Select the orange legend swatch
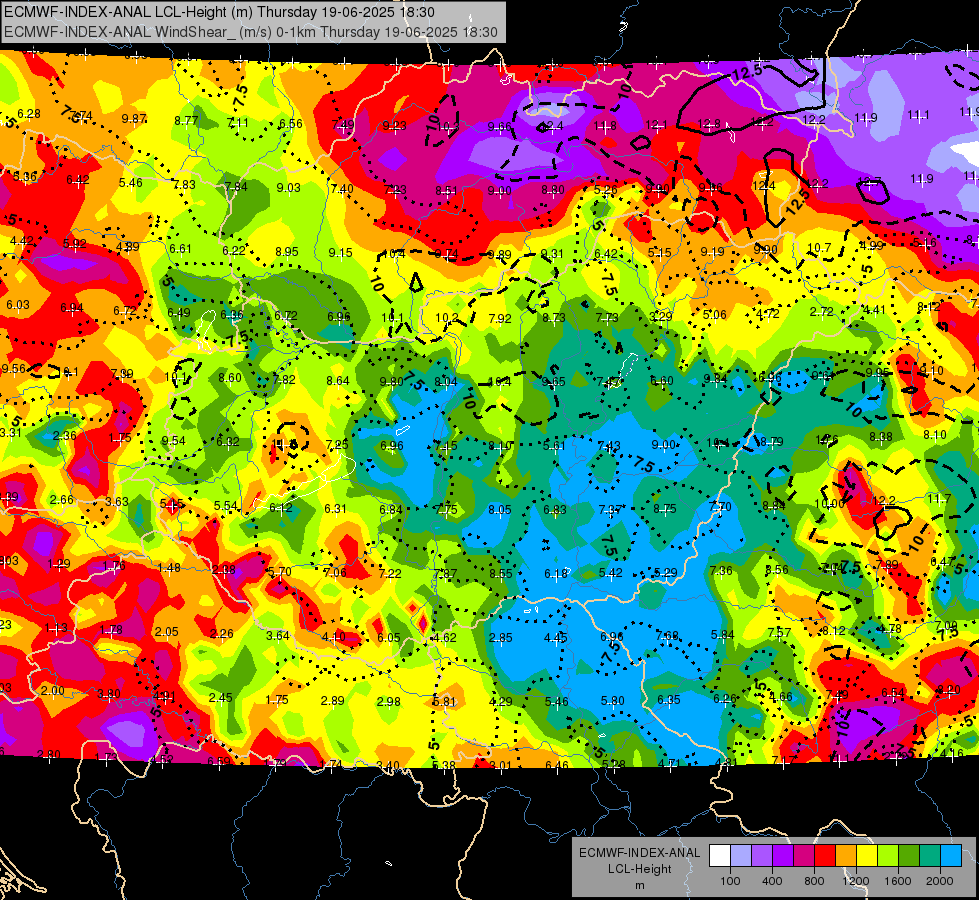 pyautogui.click(x=846, y=856)
